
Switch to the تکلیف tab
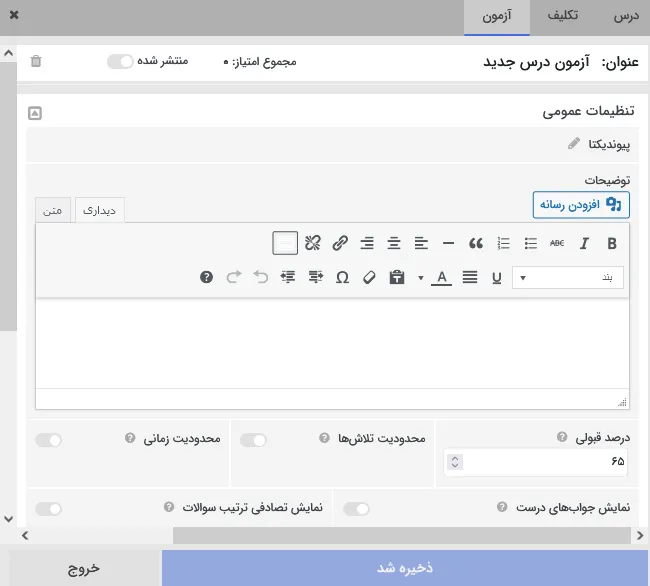pos(563,17)
